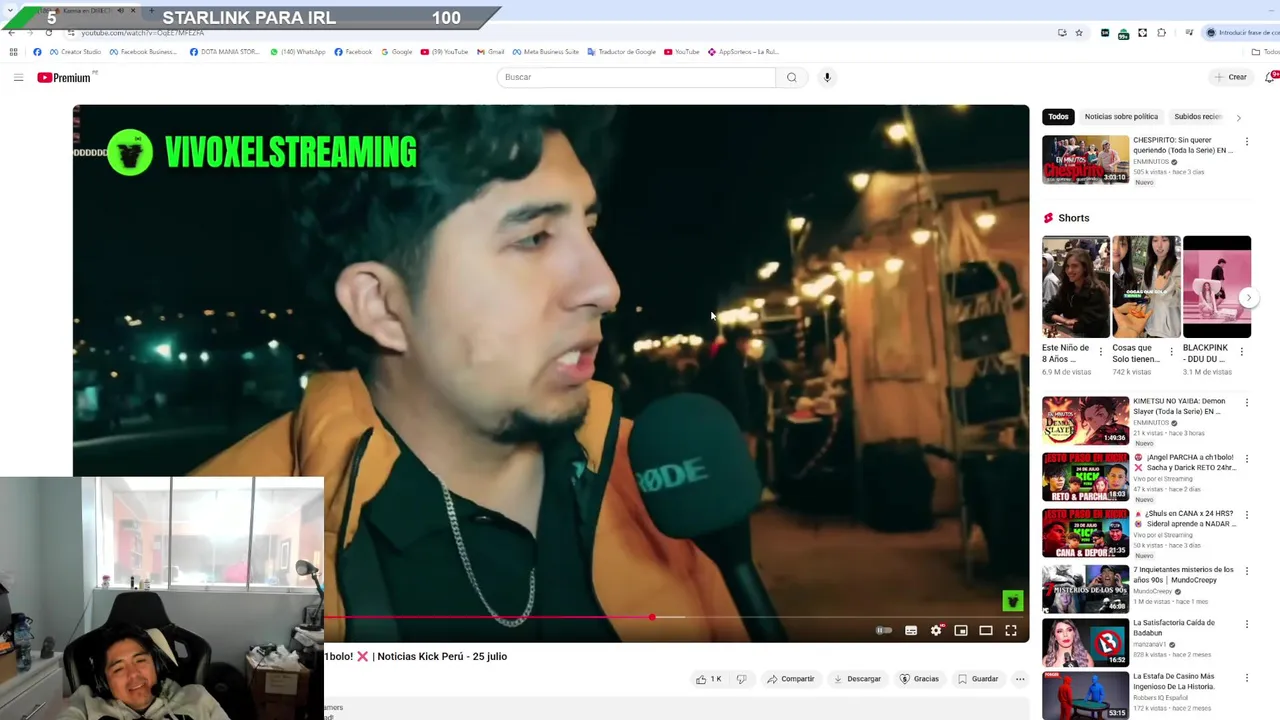This screenshot has height=720, width=1280.
Task: Open Traductor de Google bookmark
Action: tap(621, 52)
